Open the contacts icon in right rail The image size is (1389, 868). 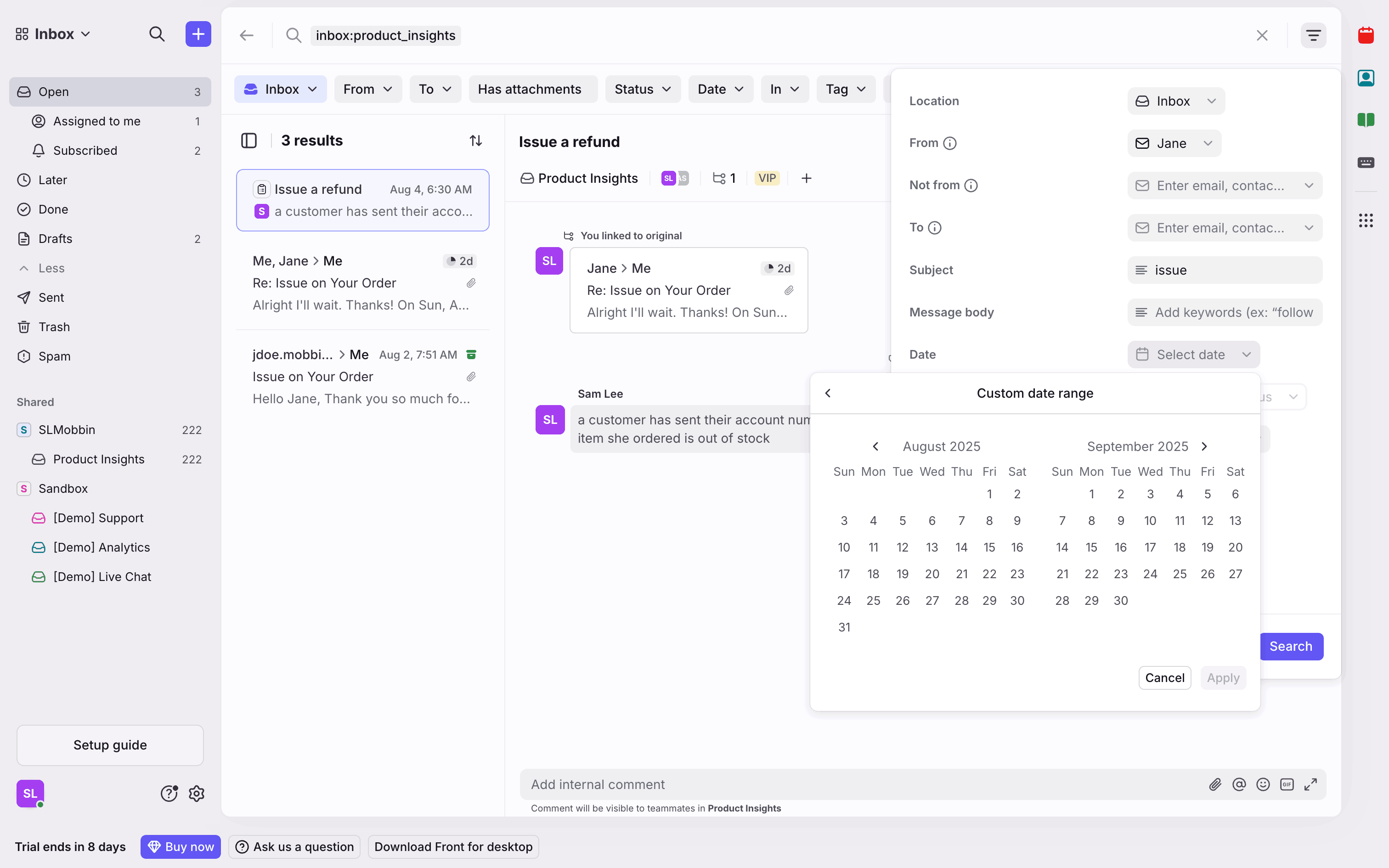tap(1366, 78)
